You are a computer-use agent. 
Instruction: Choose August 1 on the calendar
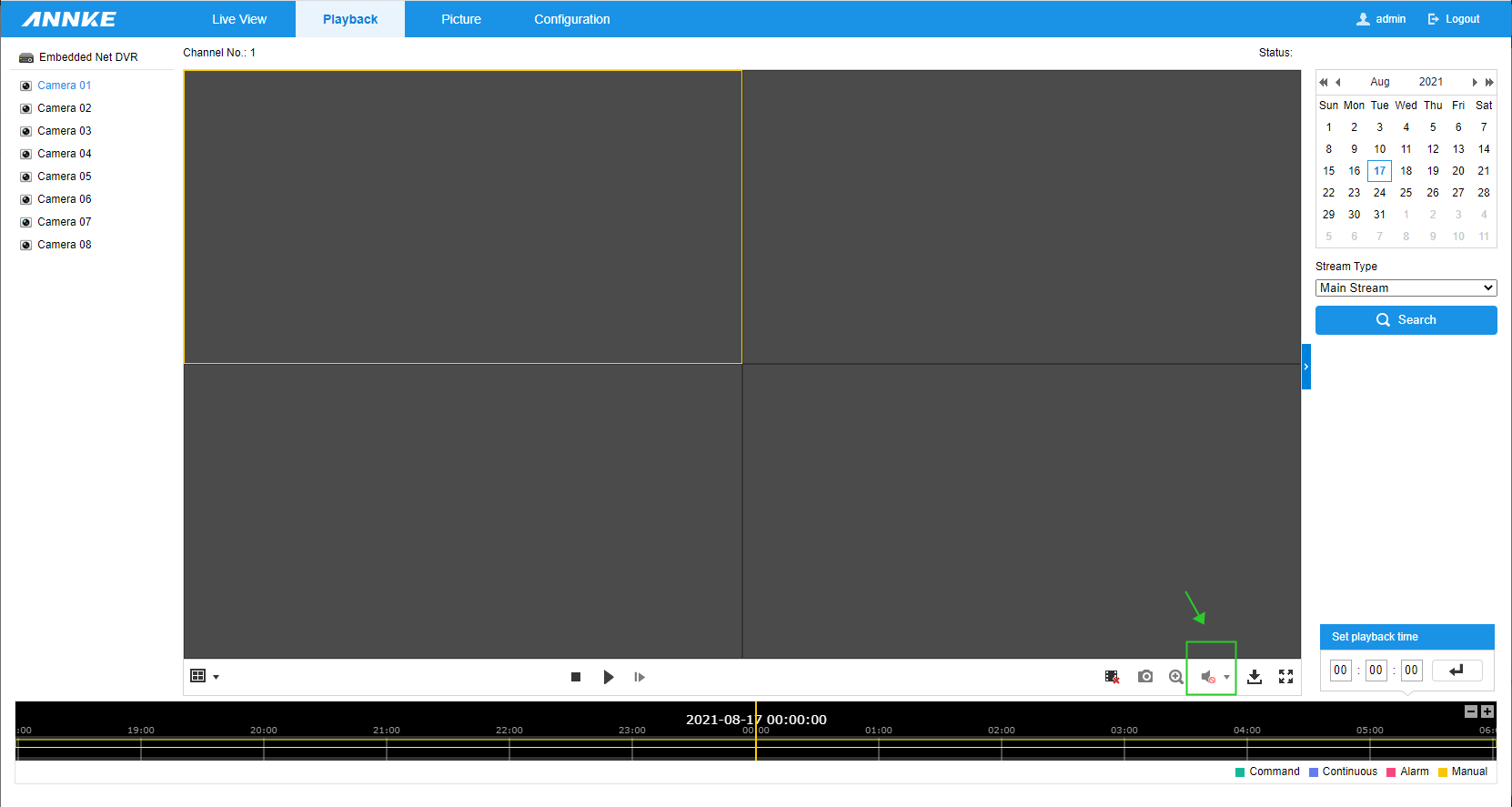click(1329, 127)
